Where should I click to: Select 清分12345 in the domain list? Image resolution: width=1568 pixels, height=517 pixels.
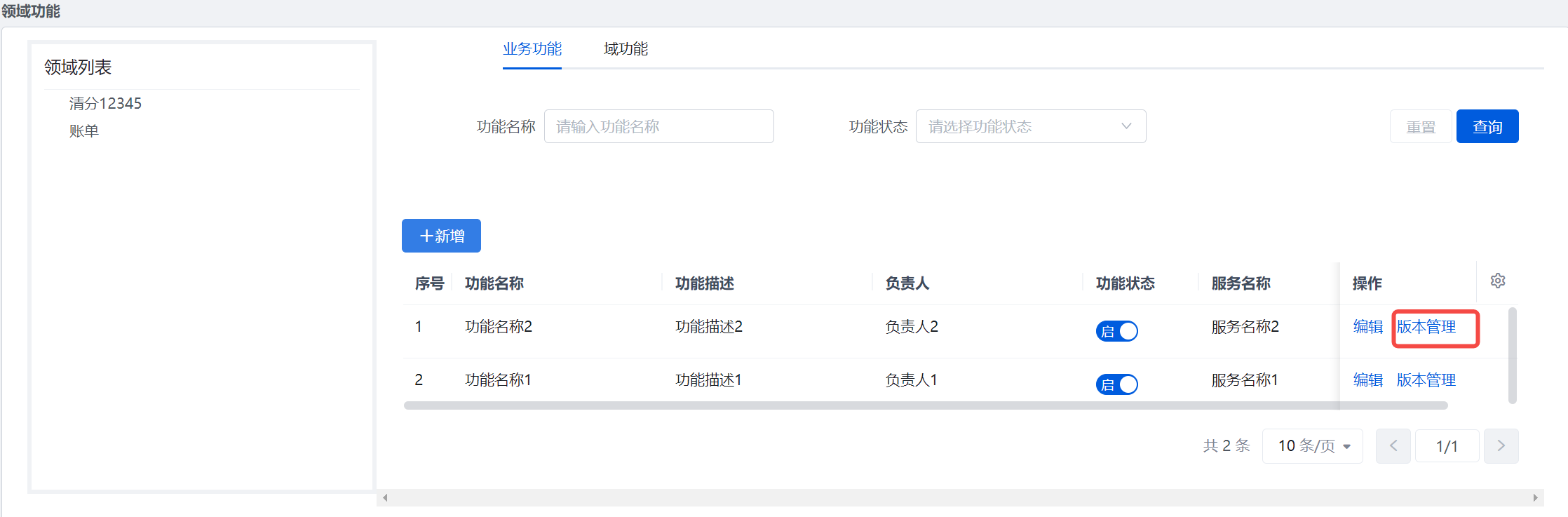coord(105,104)
